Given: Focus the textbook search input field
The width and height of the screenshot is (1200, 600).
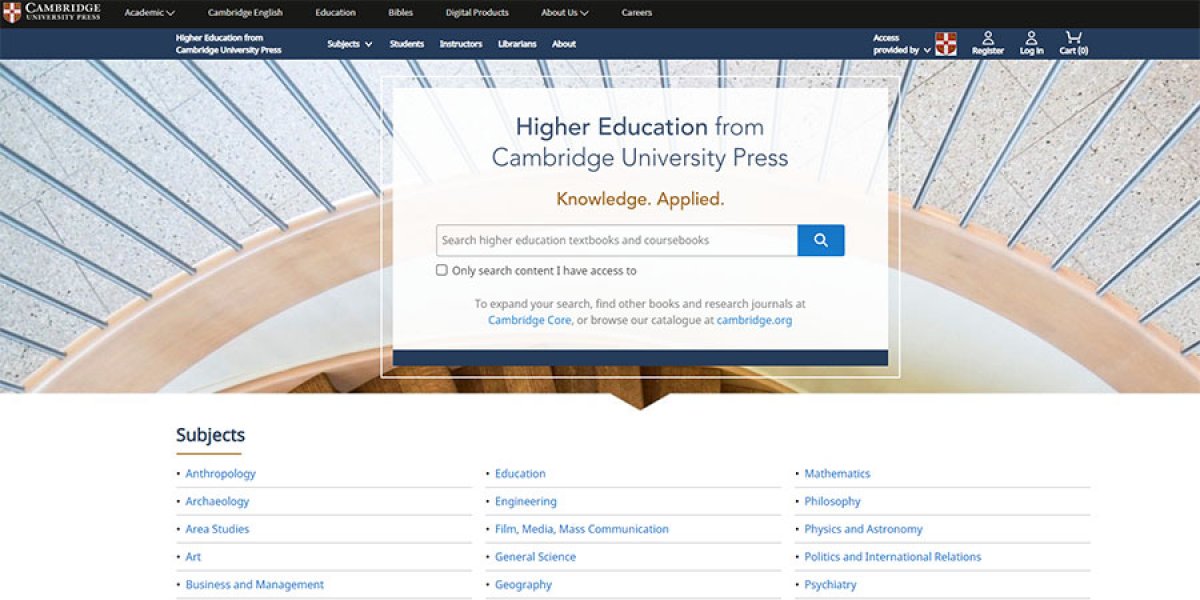Looking at the screenshot, I should coord(617,240).
